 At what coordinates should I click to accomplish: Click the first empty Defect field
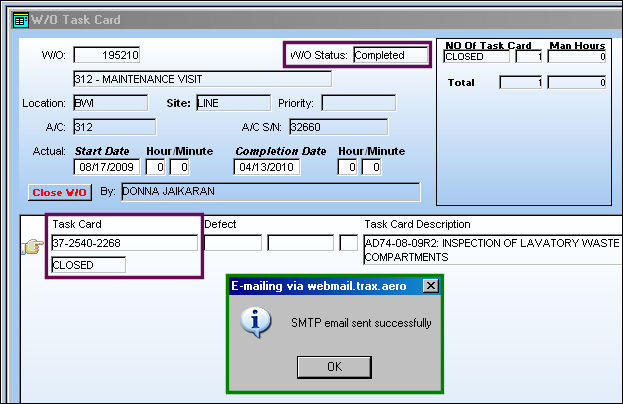coord(233,243)
